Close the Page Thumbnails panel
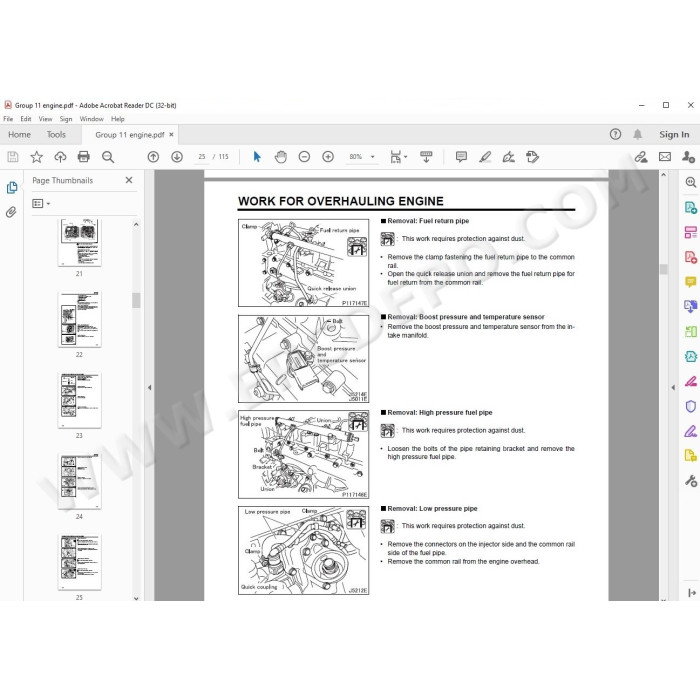The image size is (700, 700). tap(129, 180)
